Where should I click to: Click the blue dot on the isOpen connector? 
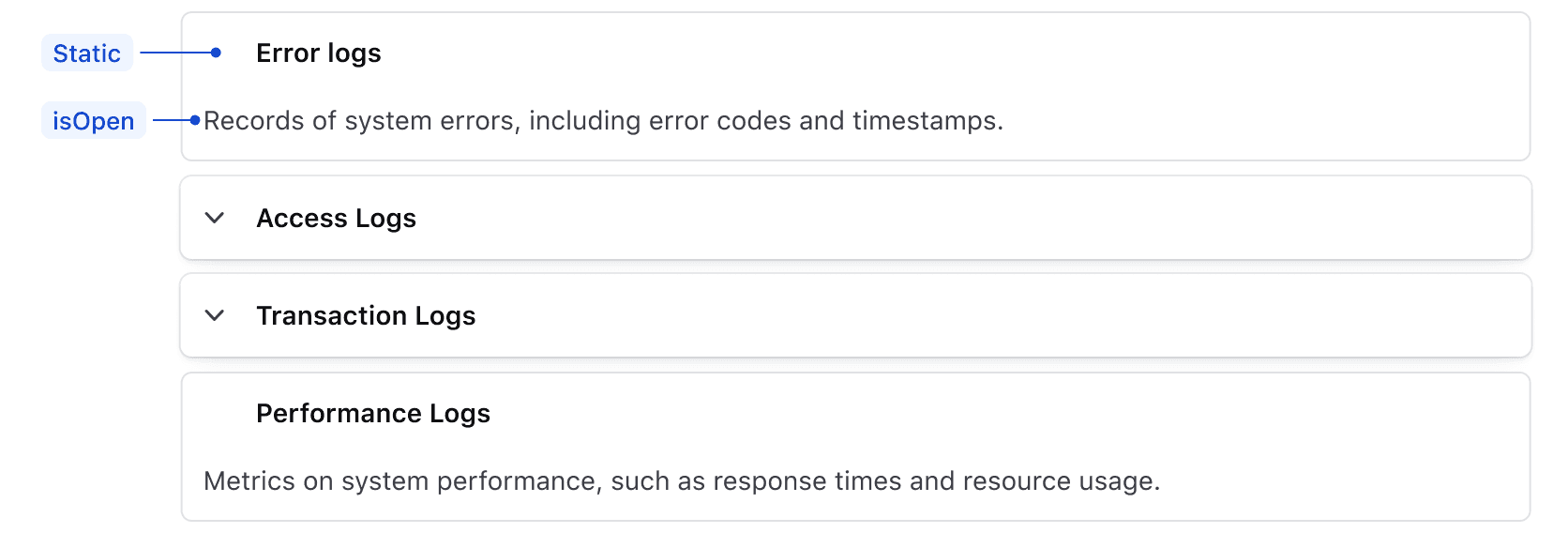[195, 120]
